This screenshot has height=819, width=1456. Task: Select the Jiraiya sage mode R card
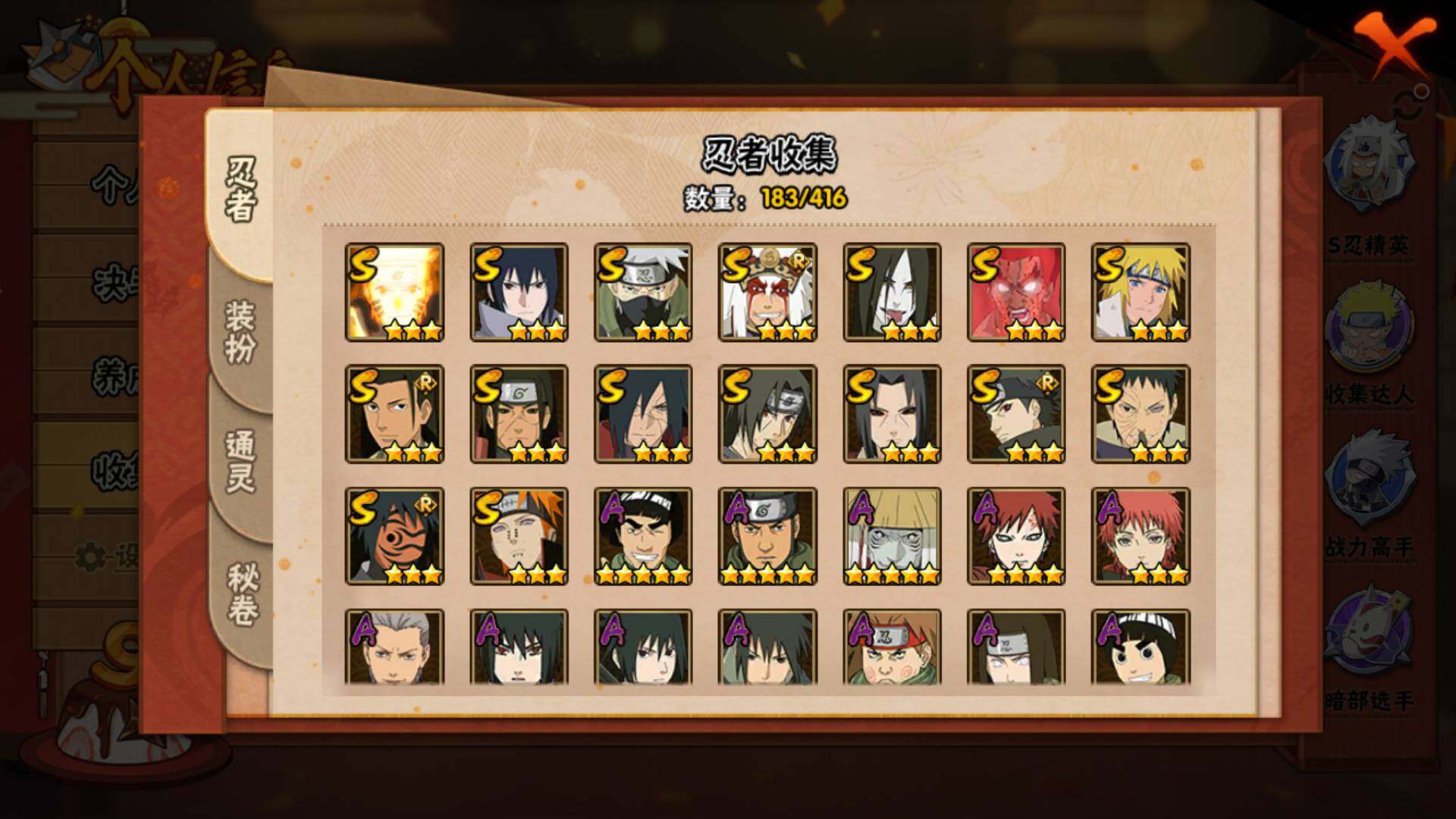click(x=767, y=292)
